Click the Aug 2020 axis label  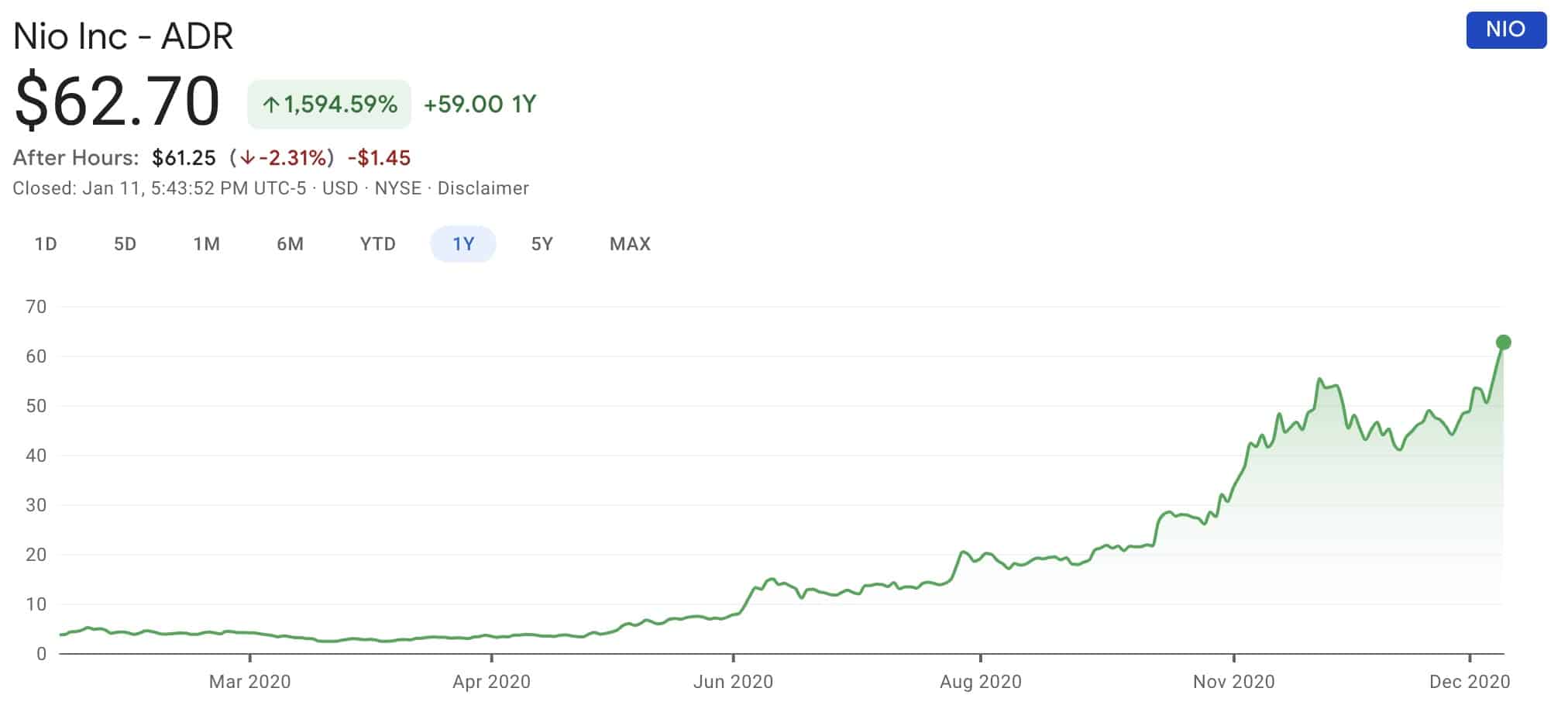click(980, 681)
